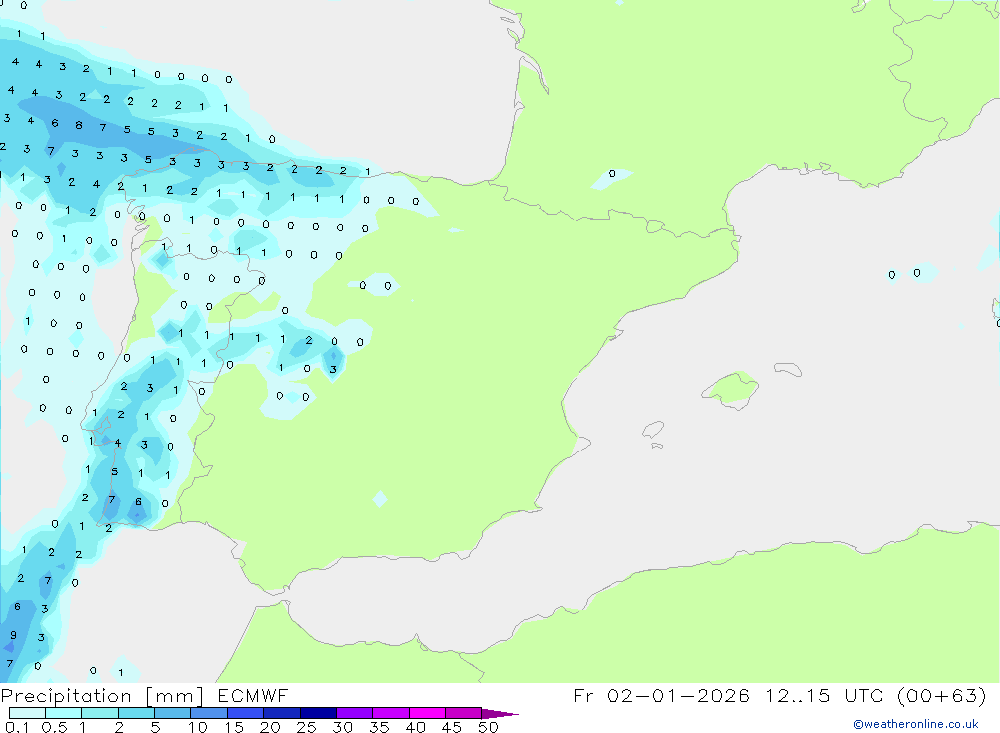Image resolution: width=1000 pixels, height=733 pixels.
Task: Click the 5–10 mm light blue legend swatch
Action: (x=173, y=713)
